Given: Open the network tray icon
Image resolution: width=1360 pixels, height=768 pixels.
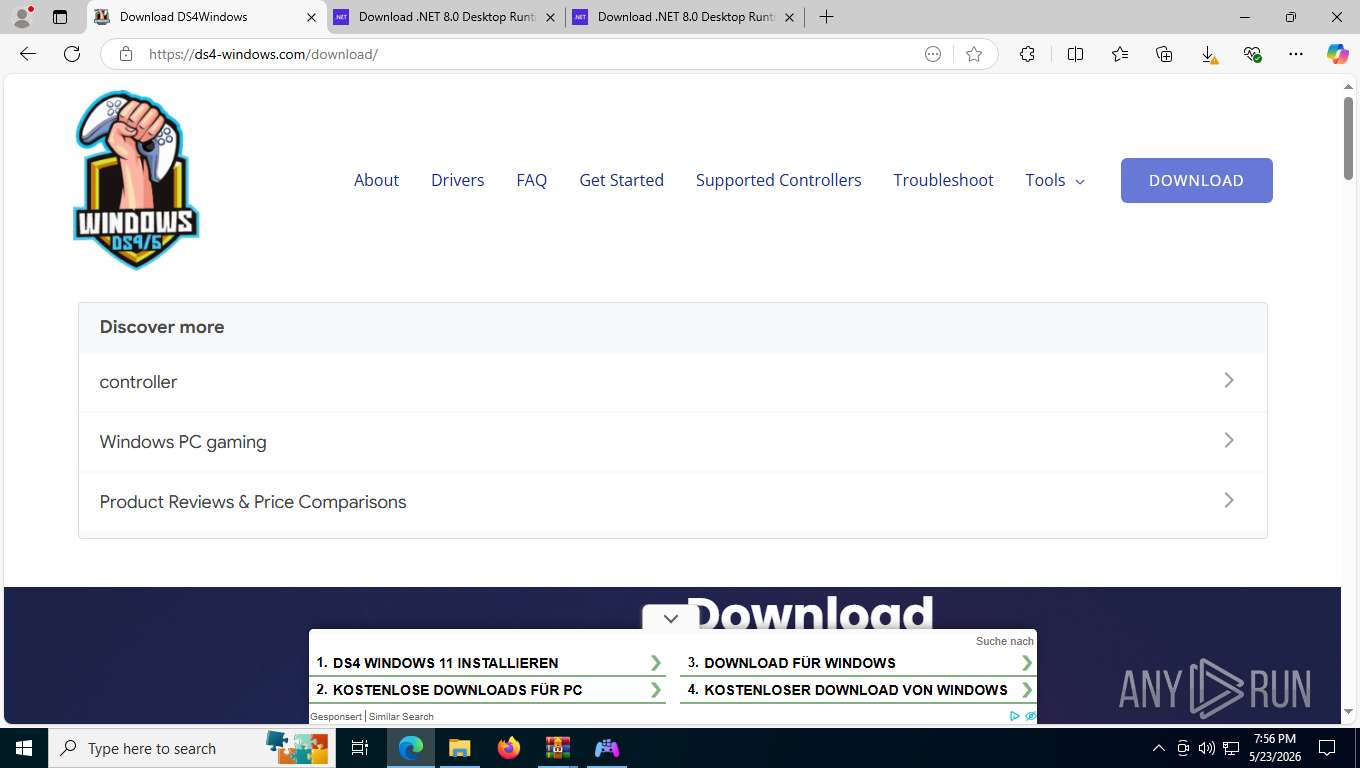Looking at the screenshot, I should pos(1230,748).
